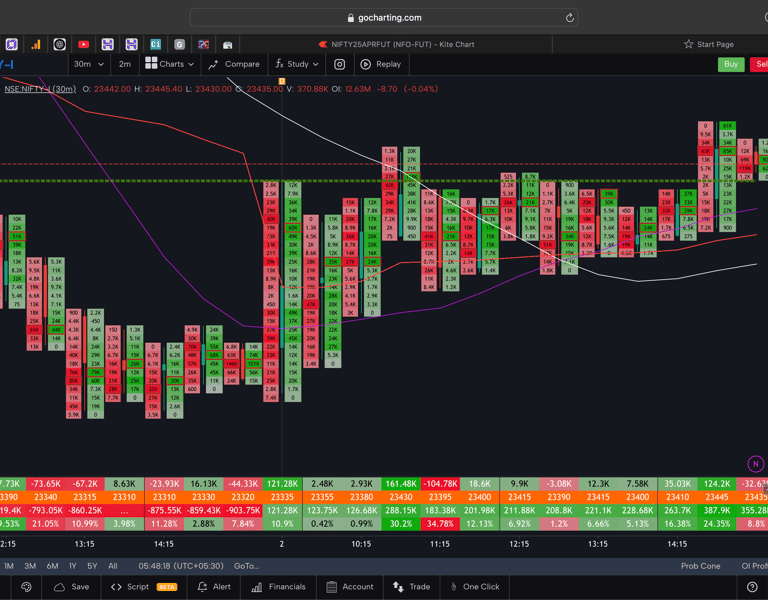This screenshot has height=600, width=768.
Task: Click the -903.75K cumulative delta cell
Action: (x=243, y=510)
